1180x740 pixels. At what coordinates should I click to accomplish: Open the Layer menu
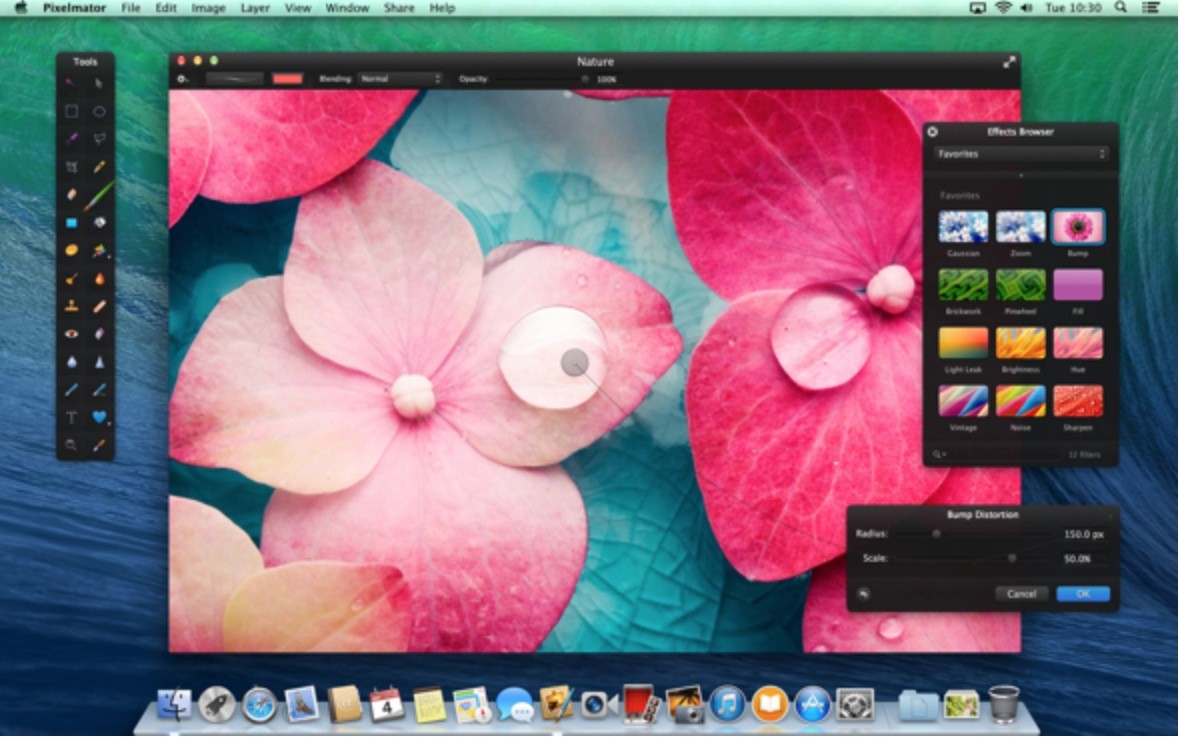[x=255, y=8]
